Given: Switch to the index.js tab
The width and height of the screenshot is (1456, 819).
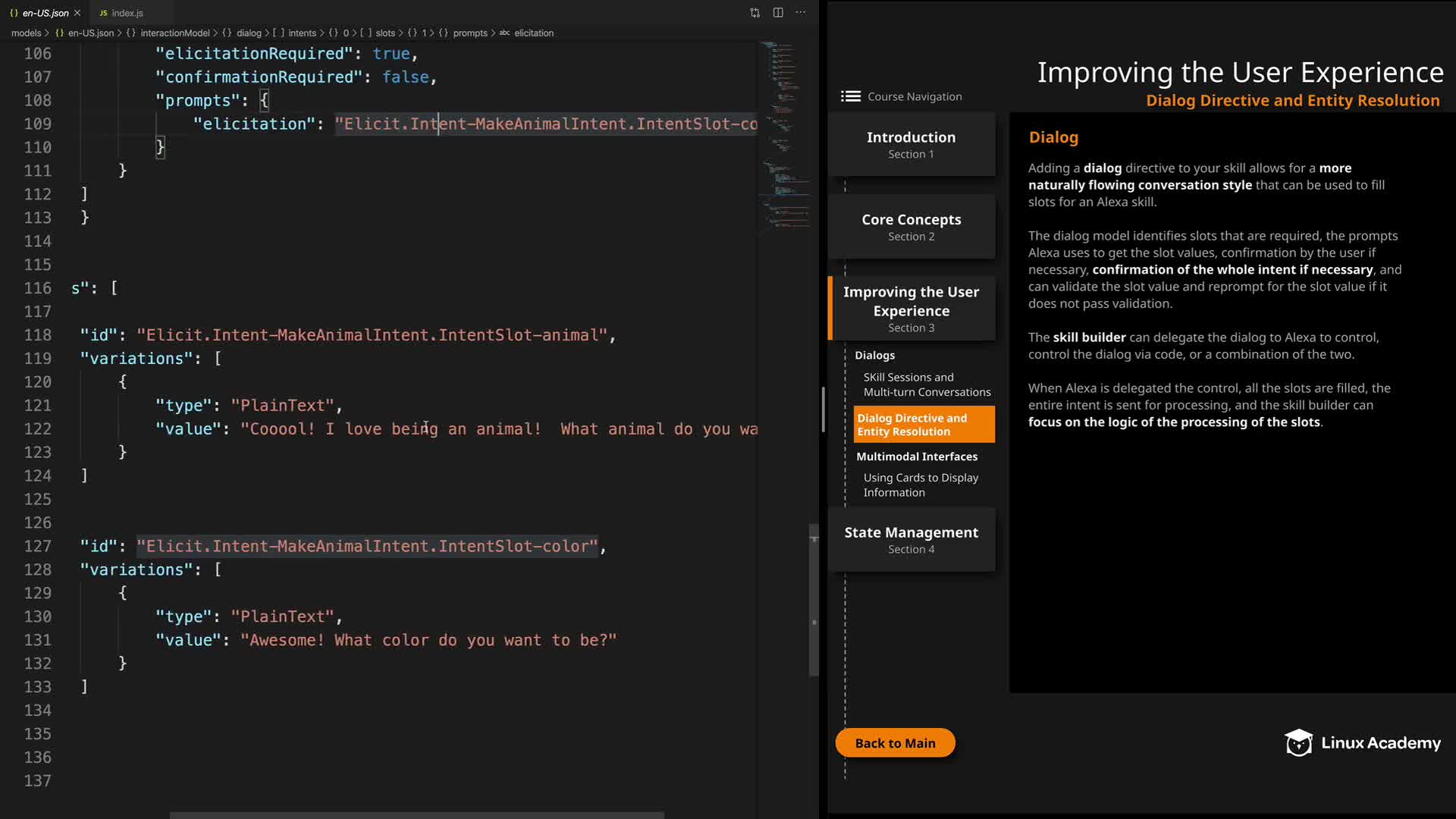Looking at the screenshot, I should 127,13.
